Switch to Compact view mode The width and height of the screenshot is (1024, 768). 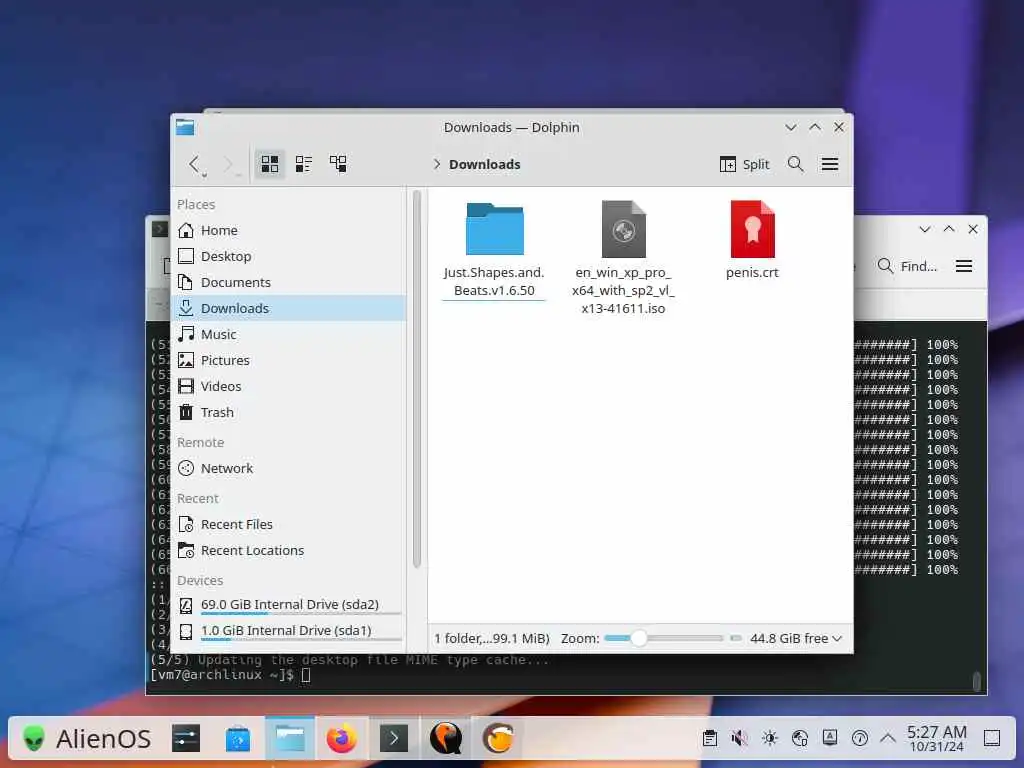(x=304, y=164)
